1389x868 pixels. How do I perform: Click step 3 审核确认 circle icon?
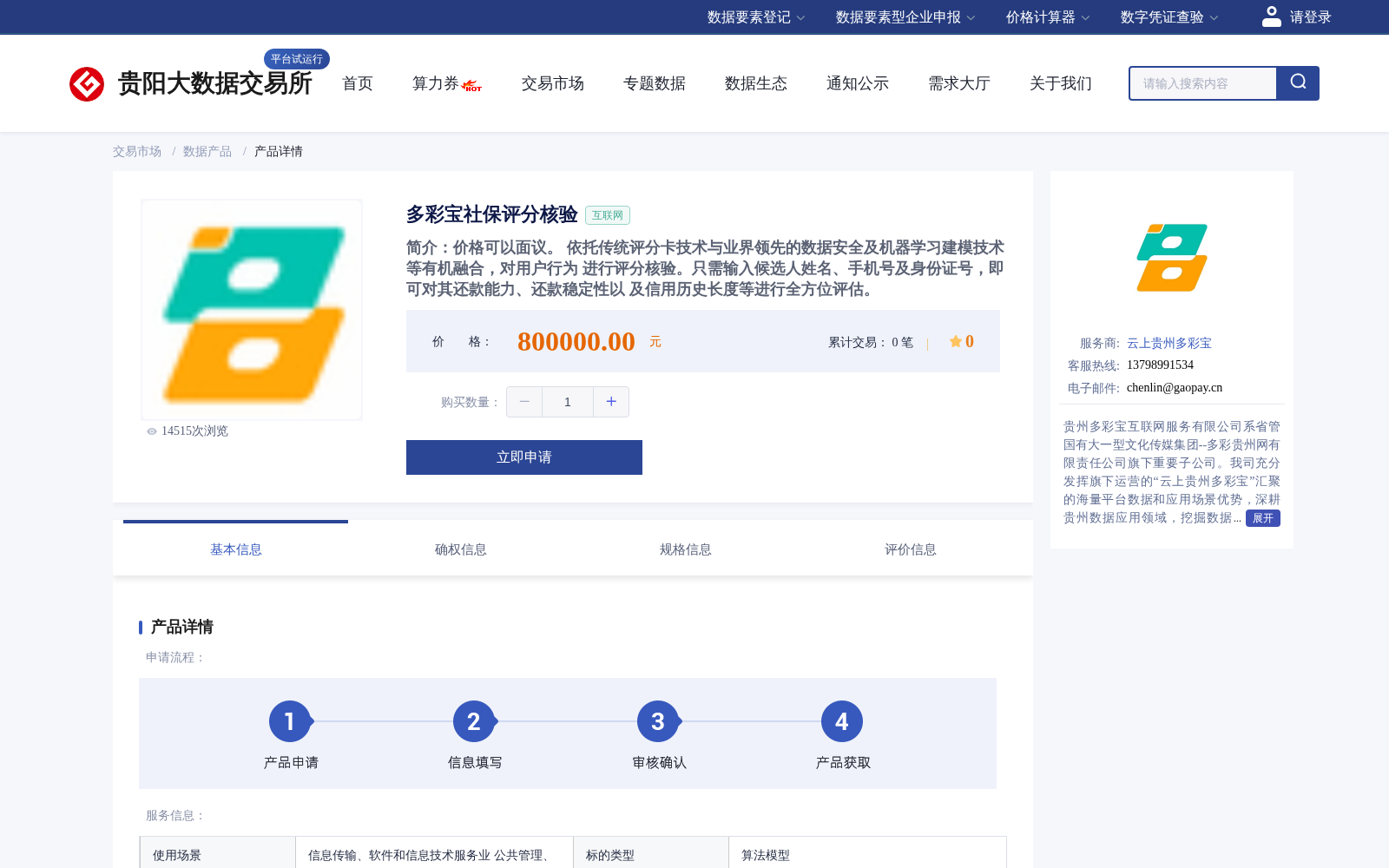[658, 721]
